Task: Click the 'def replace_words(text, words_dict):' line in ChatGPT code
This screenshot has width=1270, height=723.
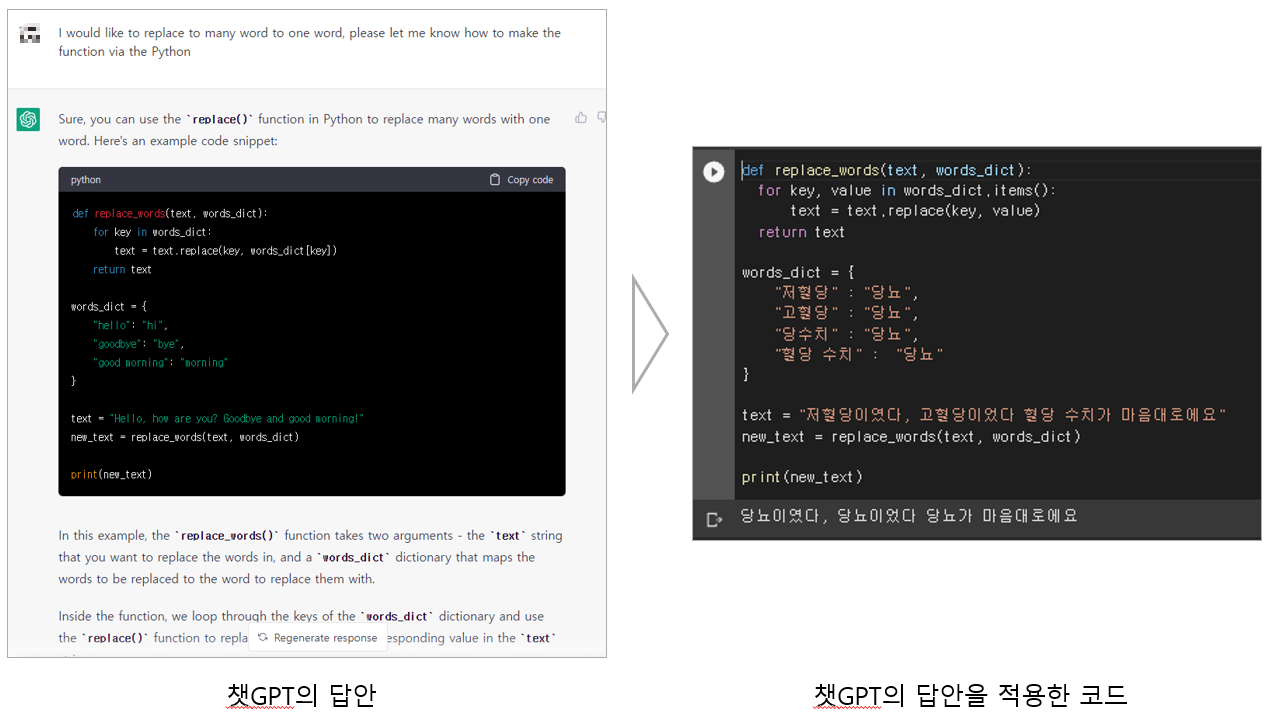Action: click(x=170, y=213)
